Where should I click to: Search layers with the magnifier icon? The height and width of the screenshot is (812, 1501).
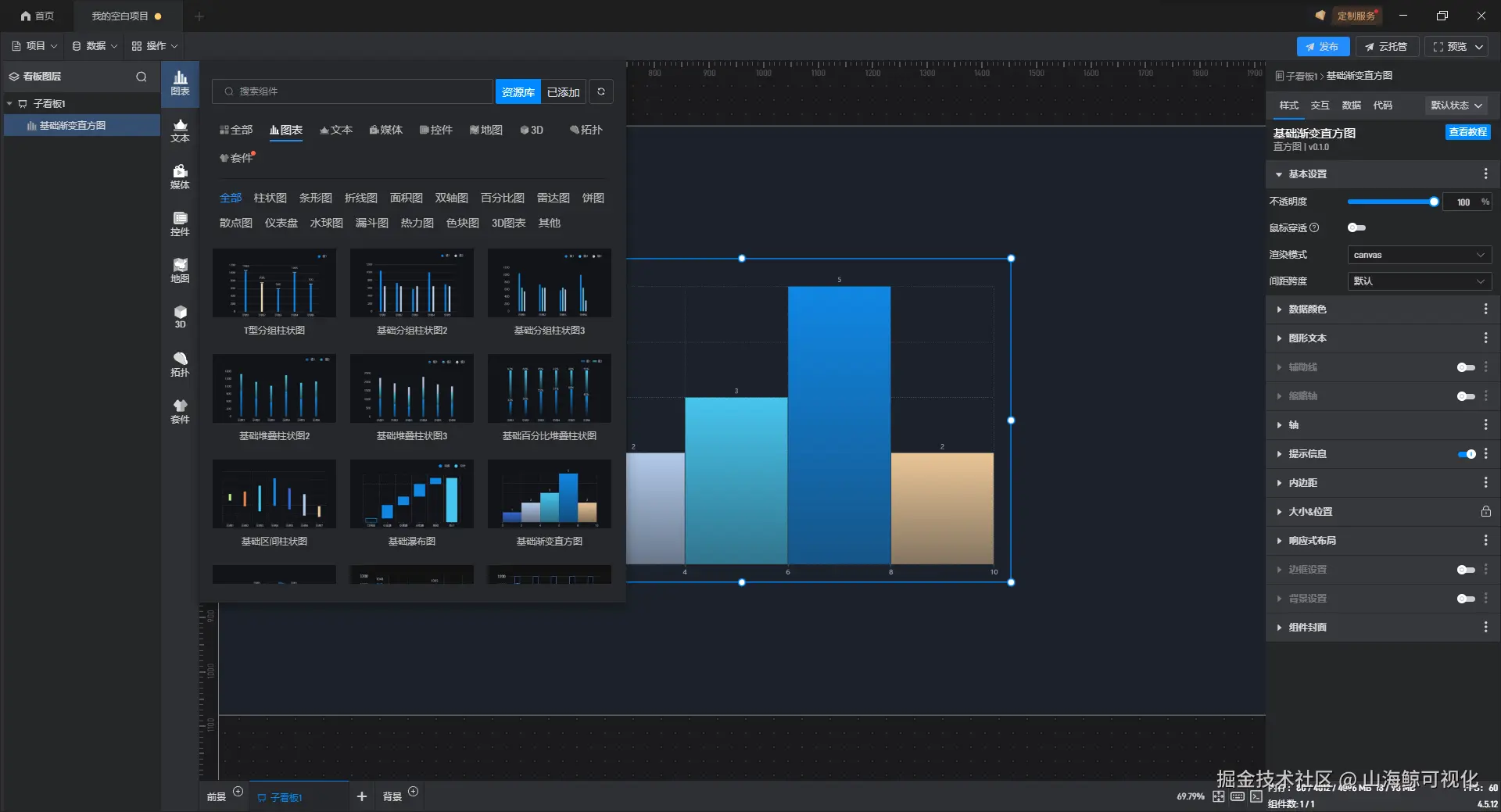[x=142, y=77]
